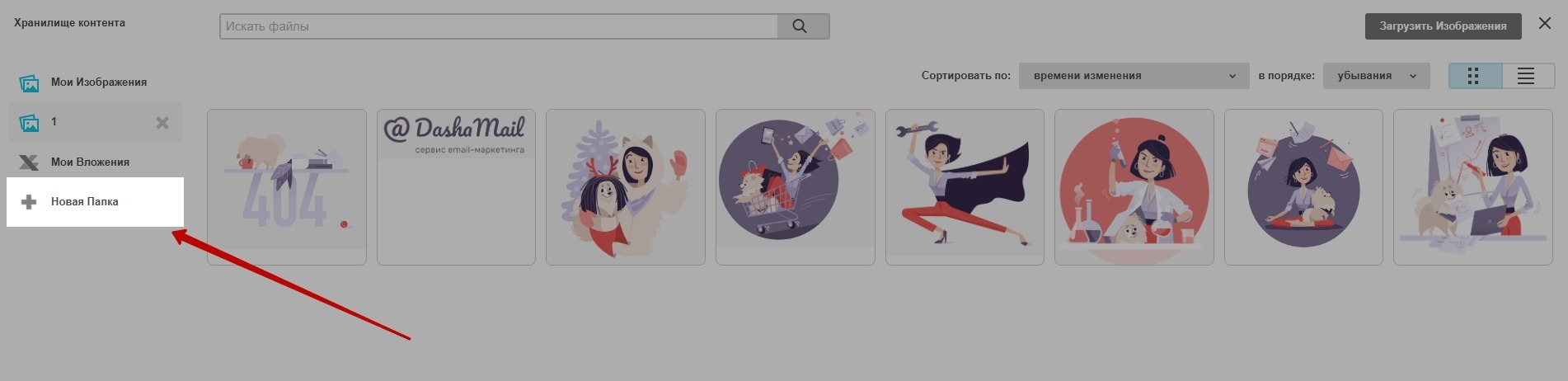
Task: Pick the woman with wrench thumbnail
Action: click(965, 187)
